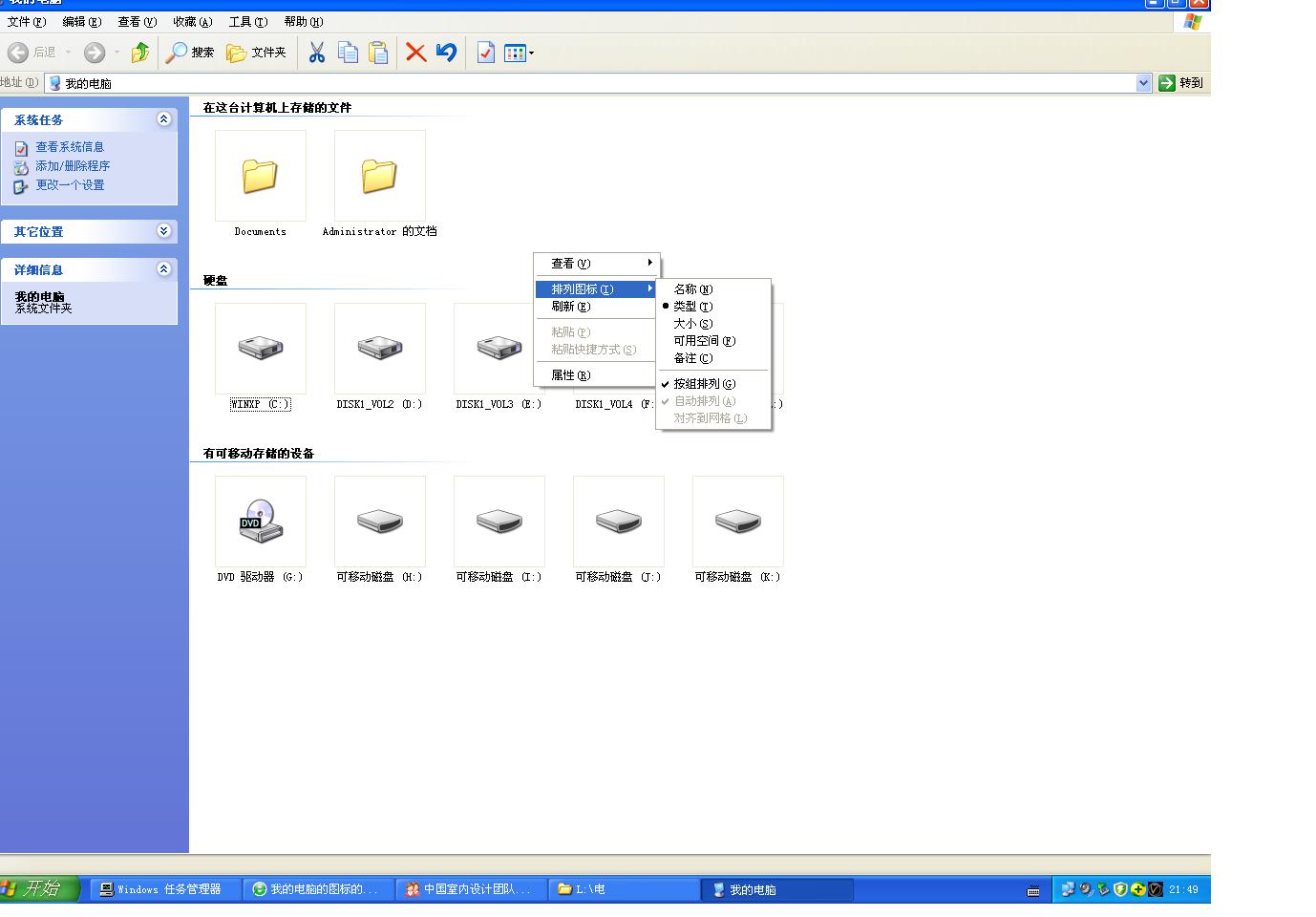Open the 帮助 (Help) menu

coord(304,22)
